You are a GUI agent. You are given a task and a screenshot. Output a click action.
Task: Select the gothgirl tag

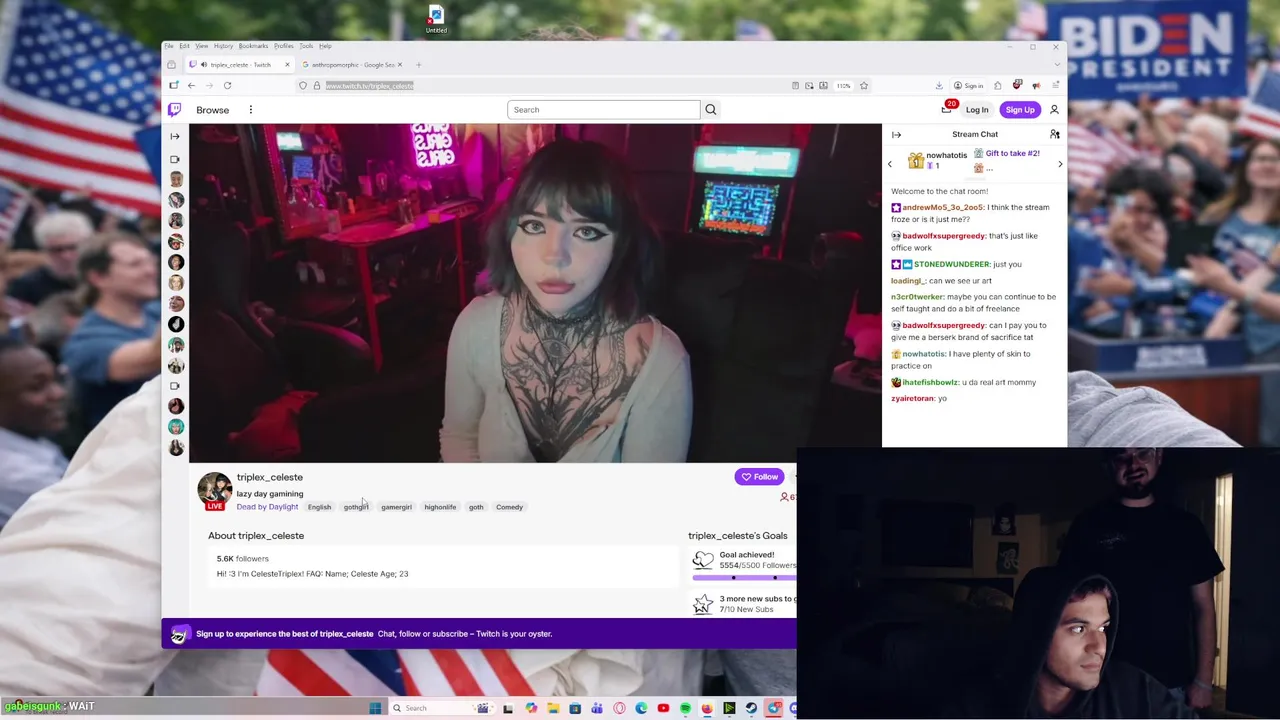click(x=356, y=507)
